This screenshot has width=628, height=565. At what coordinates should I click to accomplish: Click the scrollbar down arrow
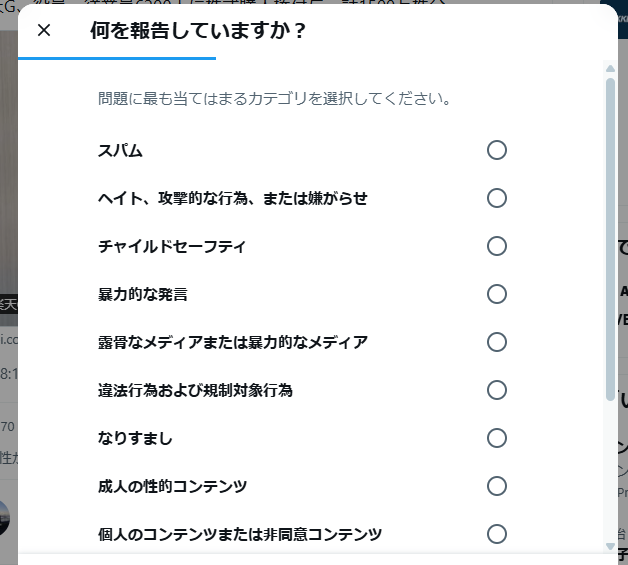(x=610, y=546)
